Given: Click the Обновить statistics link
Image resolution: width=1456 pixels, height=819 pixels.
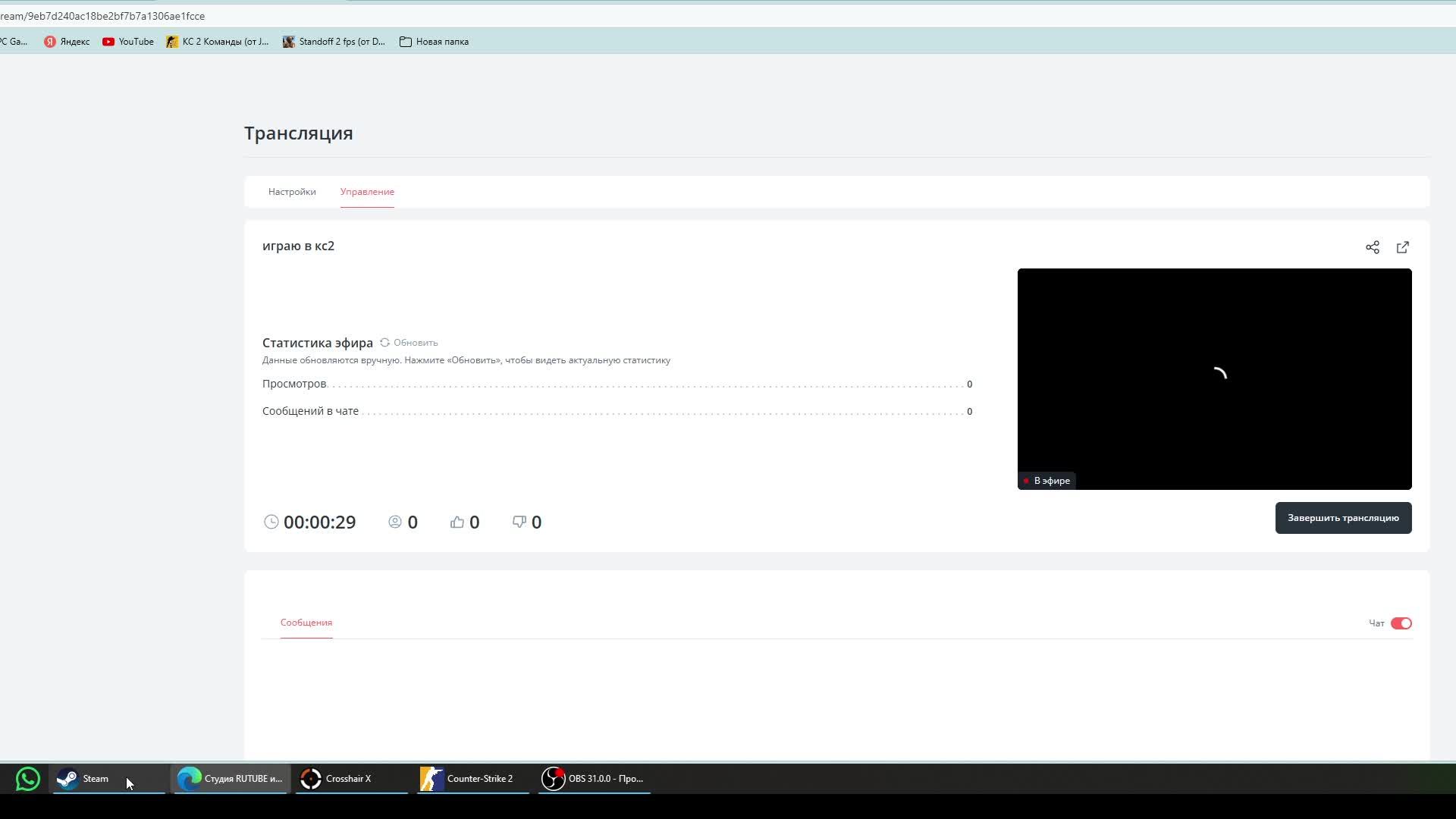Looking at the screenshot, I should click(x=415, y=343).
